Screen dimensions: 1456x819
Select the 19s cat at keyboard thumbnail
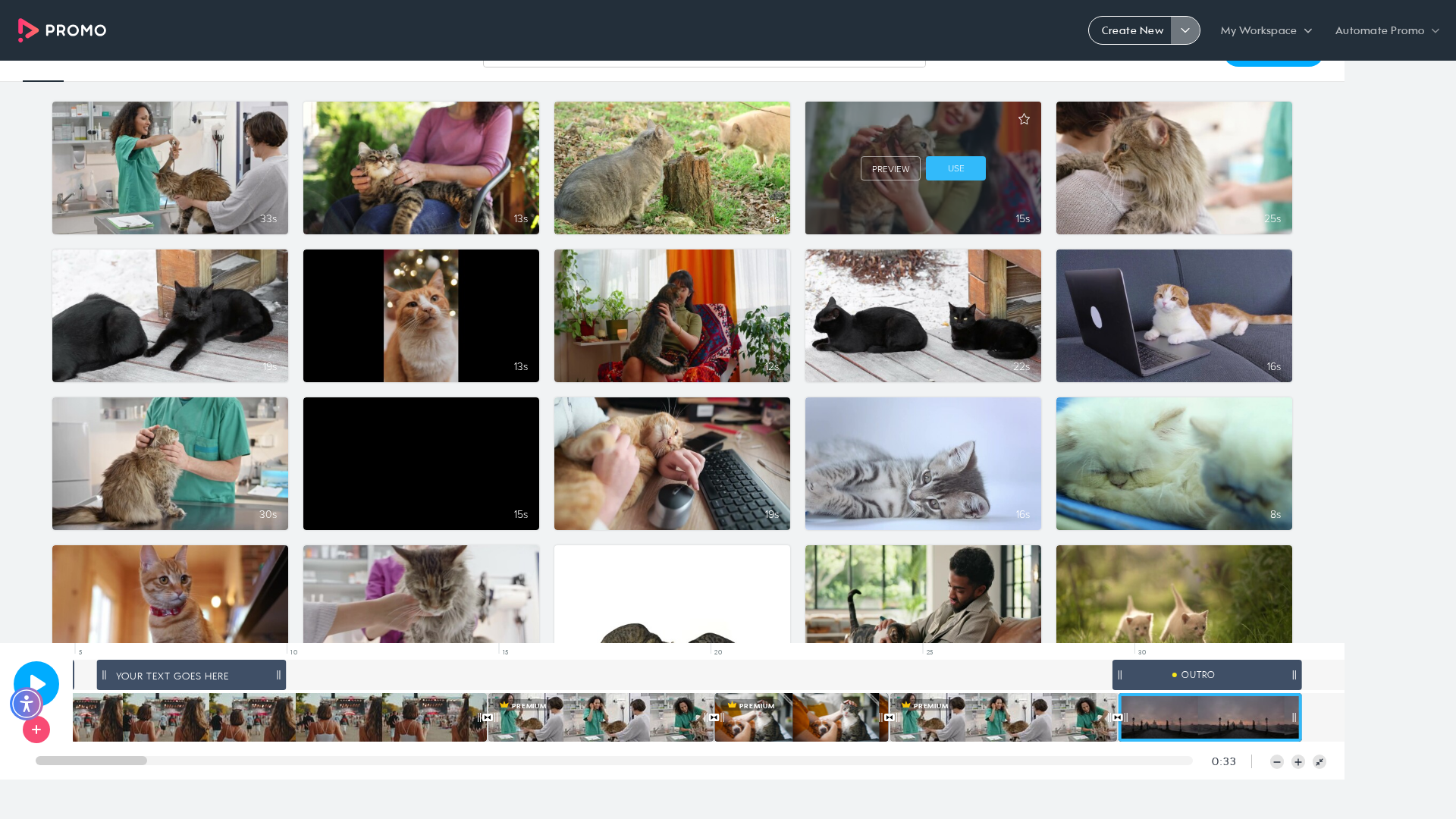672,463
